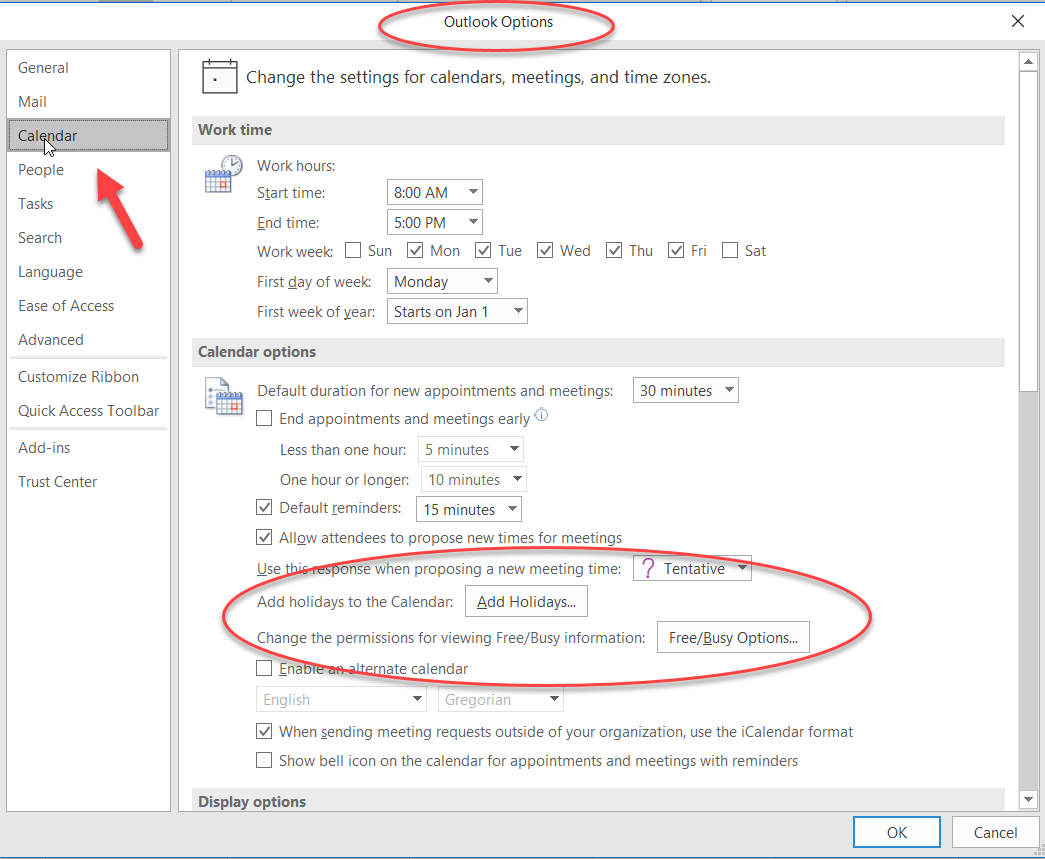Click the Display options section header

click(x=598, y=800)
